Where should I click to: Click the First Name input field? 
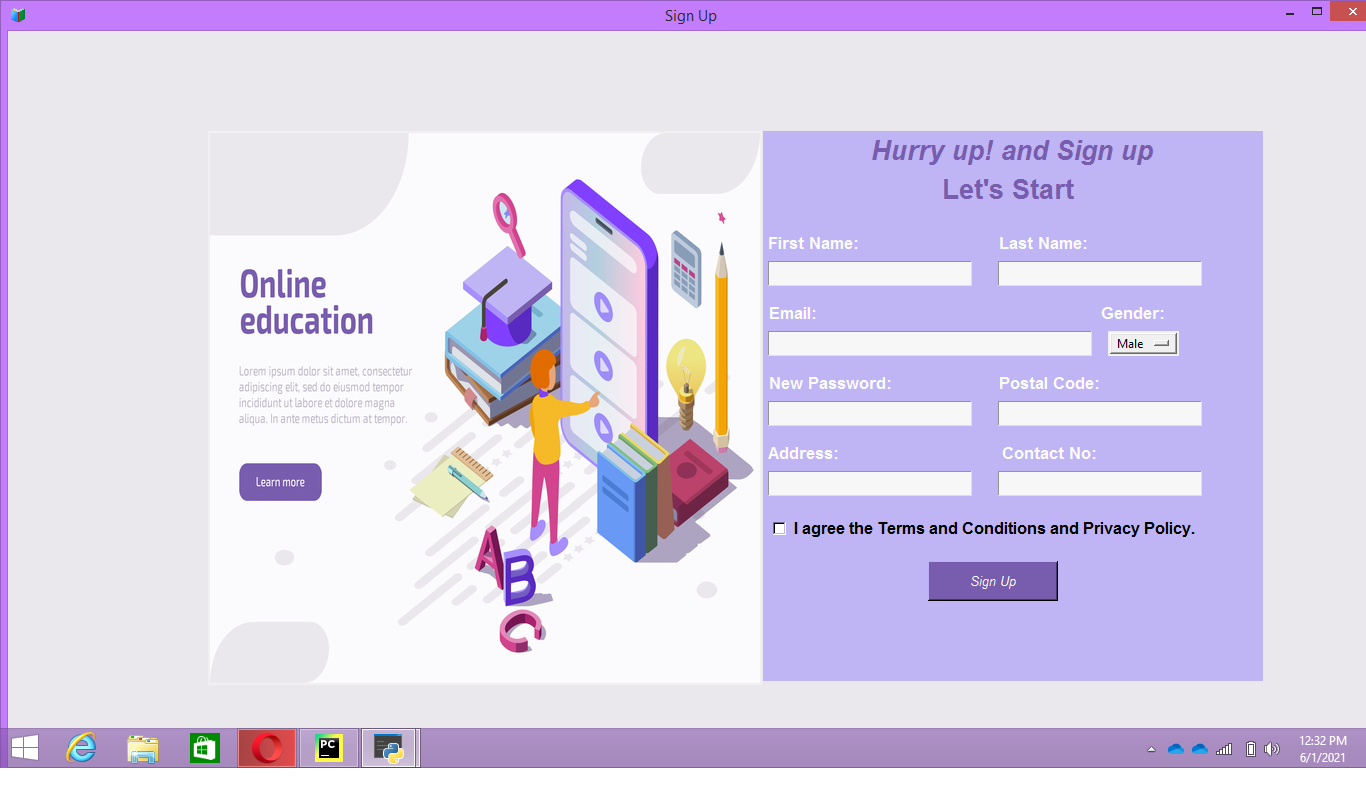[x=869, y=273]
